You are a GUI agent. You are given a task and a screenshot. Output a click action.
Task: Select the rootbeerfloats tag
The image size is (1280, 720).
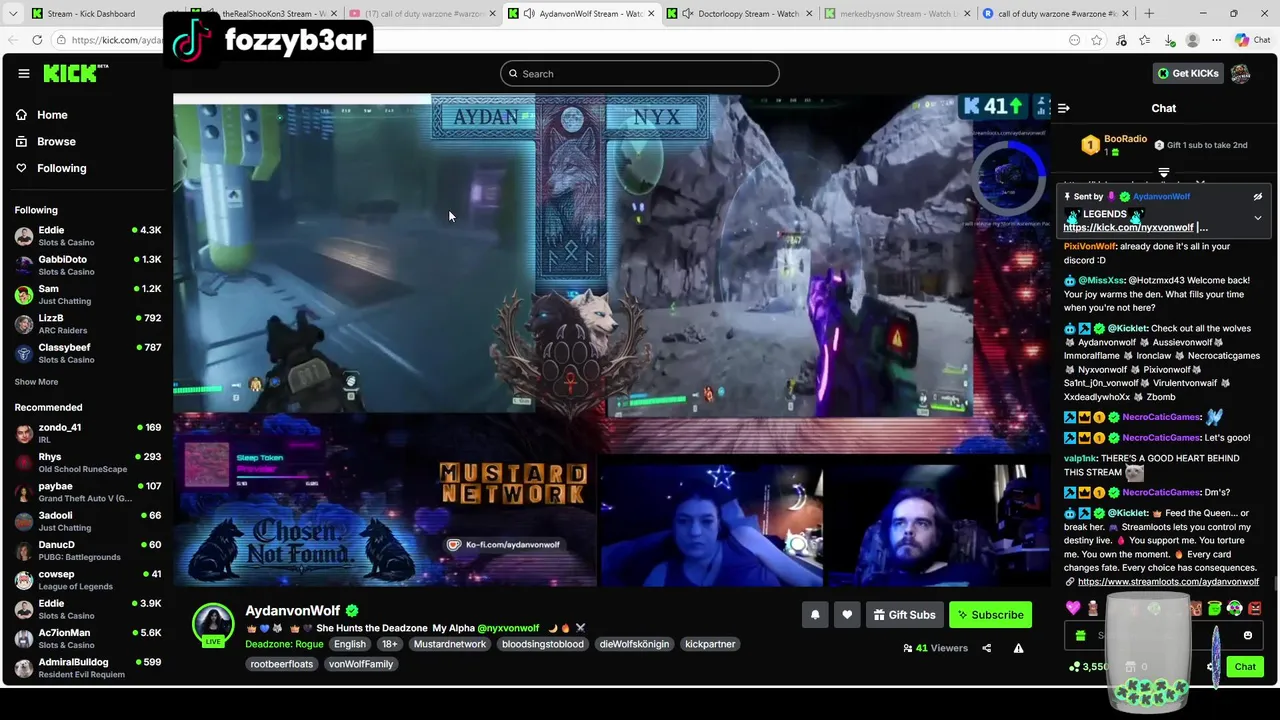click(x=282, y=664)
